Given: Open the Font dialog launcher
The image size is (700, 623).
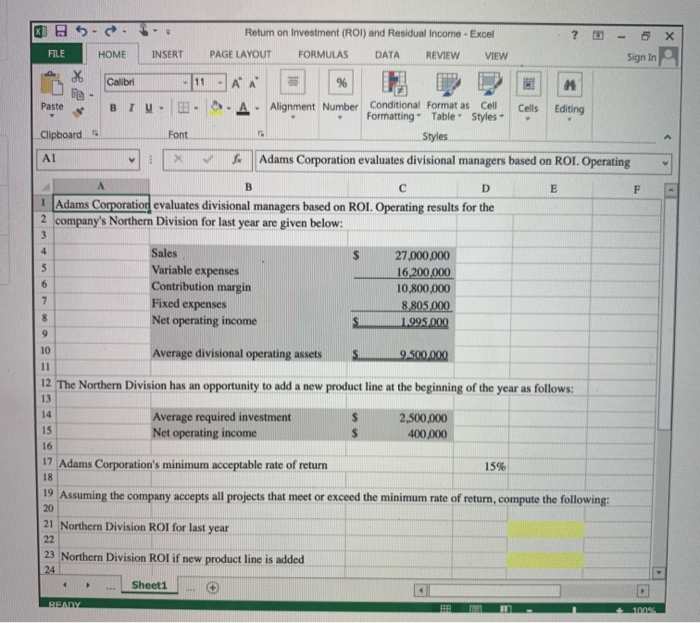Looking at the screenshot, I should point(261,133).
